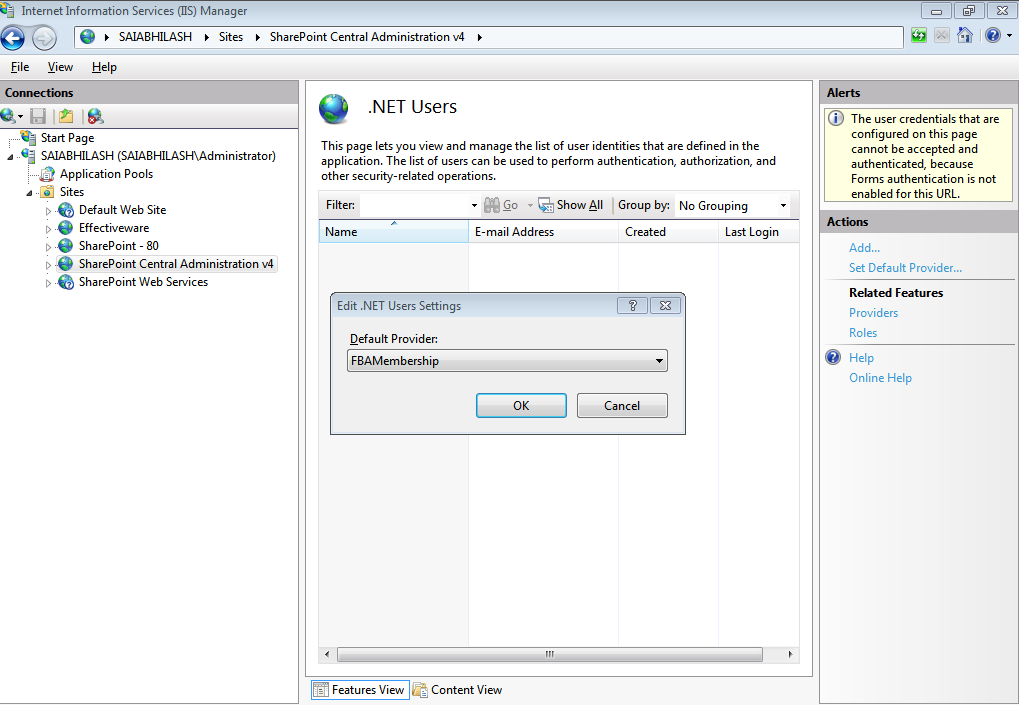Screen dimensions: 1019x706
Task: Close the Edit .NET Users Settings dialog
Action: pyautogui.click(x=665, y=306)
